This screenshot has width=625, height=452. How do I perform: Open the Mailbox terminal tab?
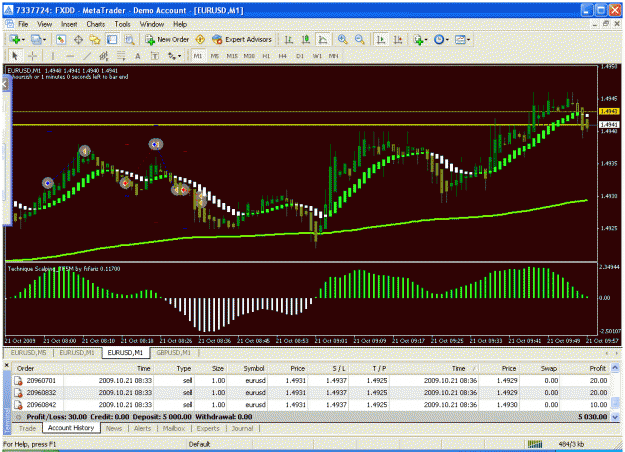[174, 428]
